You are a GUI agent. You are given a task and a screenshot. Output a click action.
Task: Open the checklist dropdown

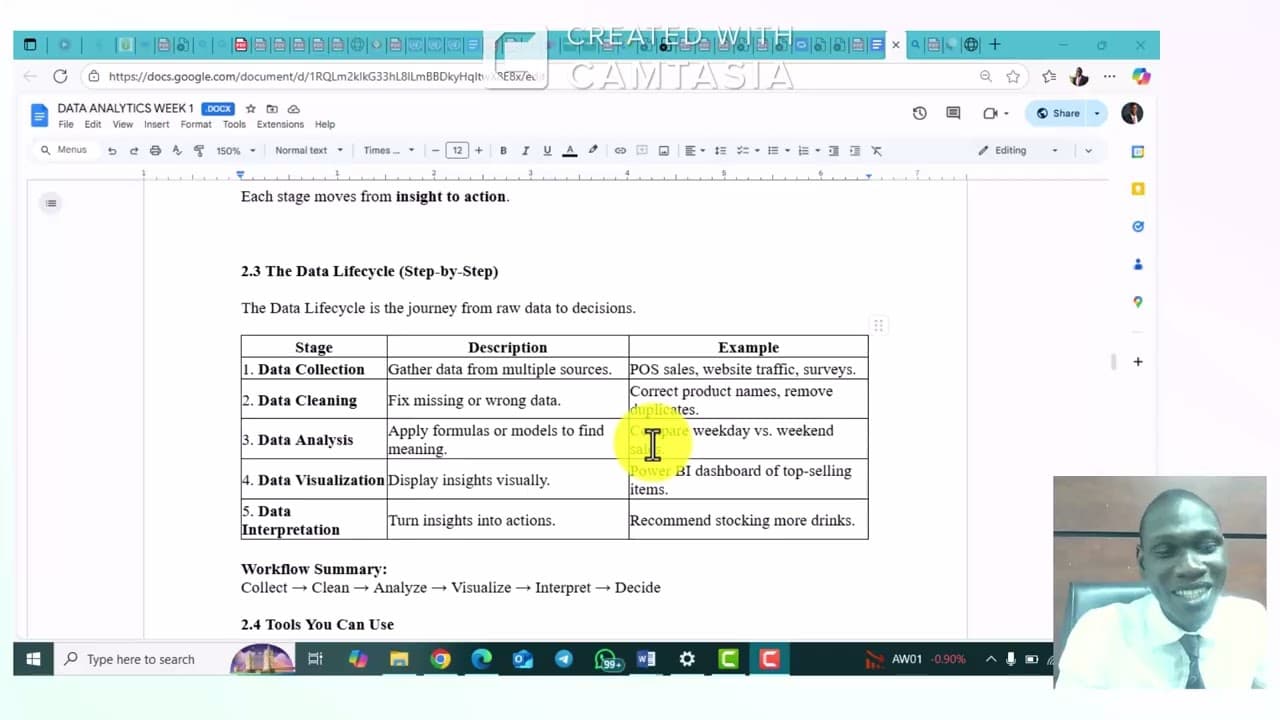747,151
